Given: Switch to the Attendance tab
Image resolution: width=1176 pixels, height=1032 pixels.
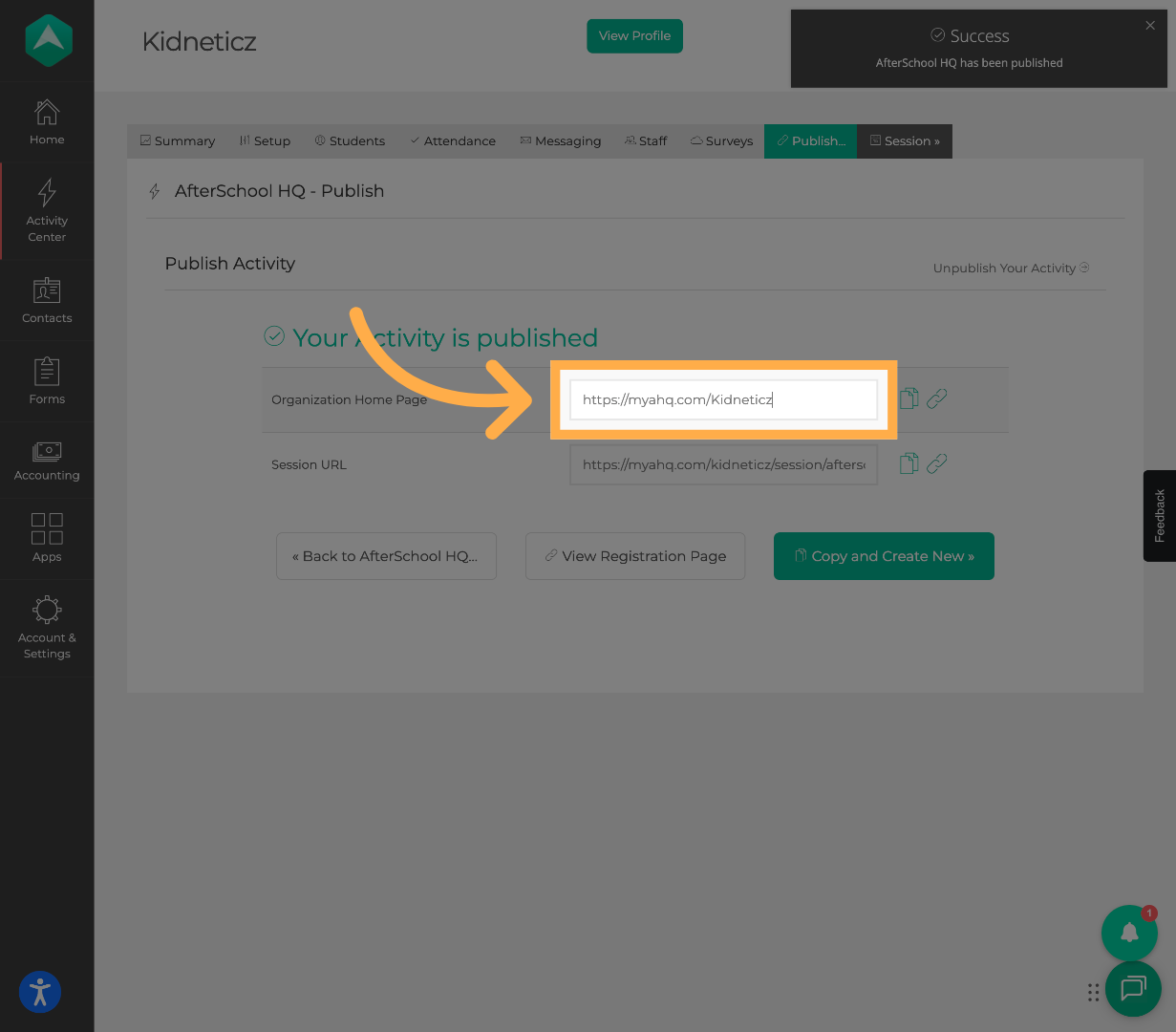Looking at the screenshot, I should coord(453,141).
